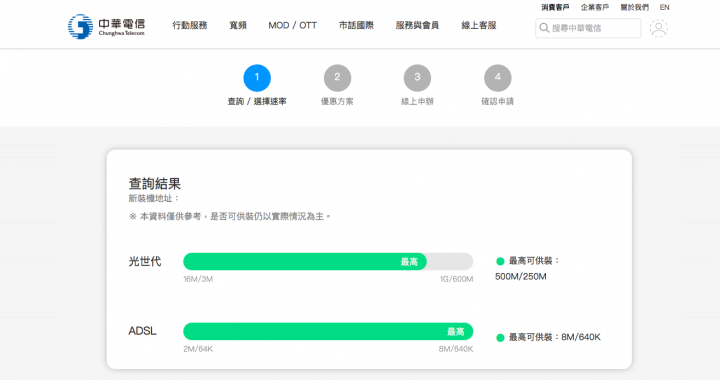Image resolution: width=720 pixels, height=380 pixels.
Task: Click the 確認申請 step label
Action: coord(498,101)
